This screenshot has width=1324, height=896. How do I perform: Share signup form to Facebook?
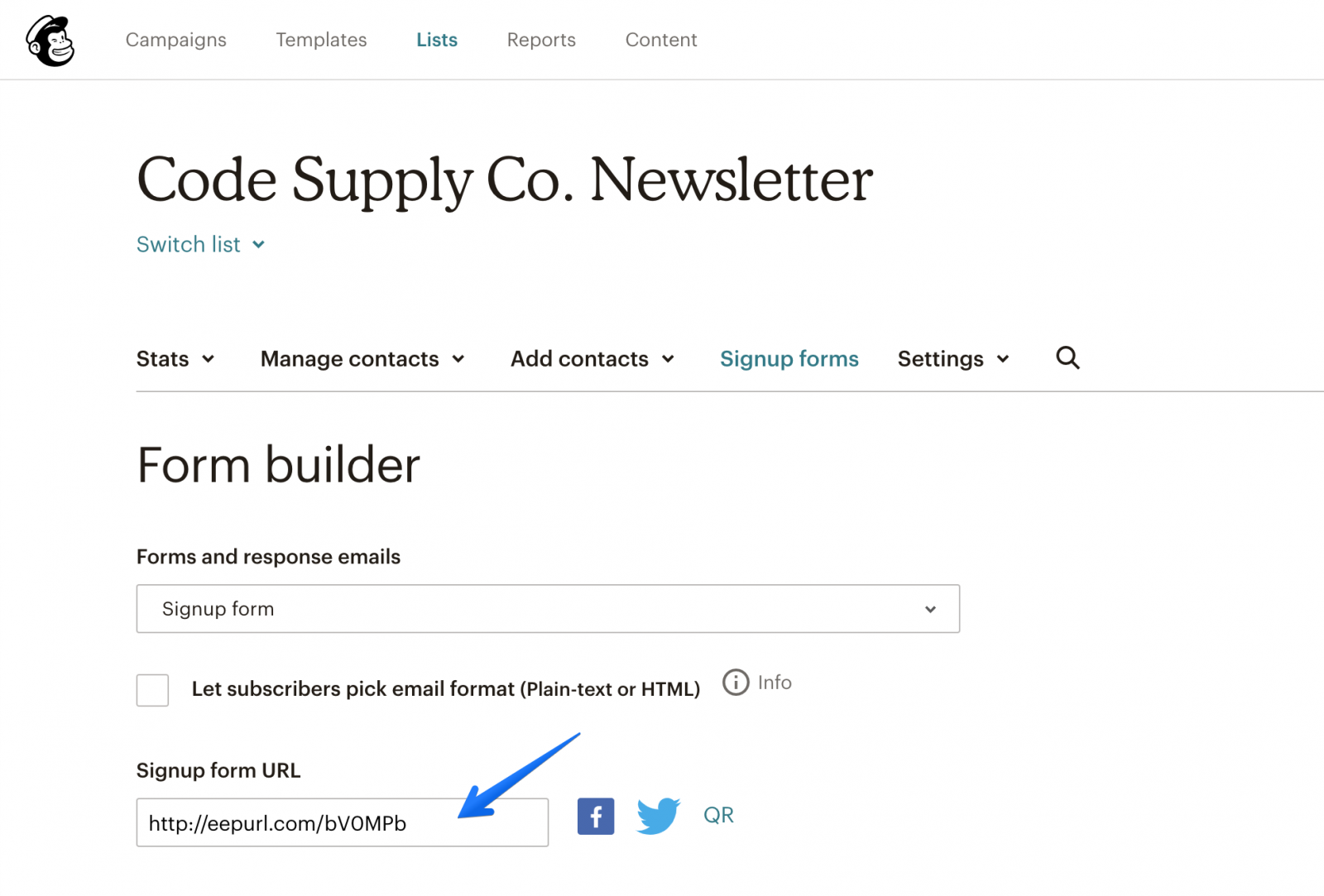pyautogui.click(x=595, y=816)
